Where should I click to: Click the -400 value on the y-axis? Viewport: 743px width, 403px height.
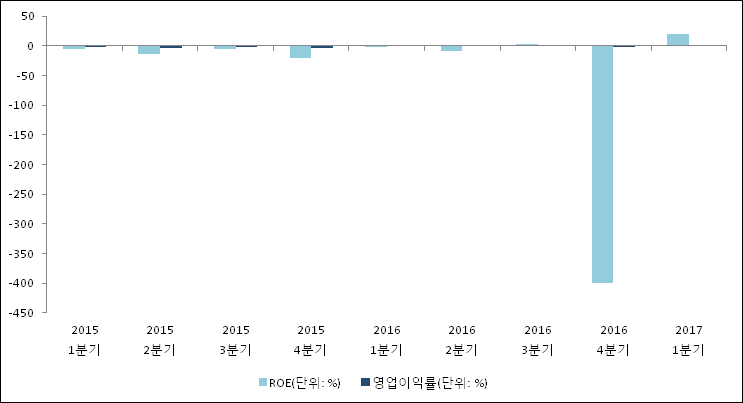[23, 284]
